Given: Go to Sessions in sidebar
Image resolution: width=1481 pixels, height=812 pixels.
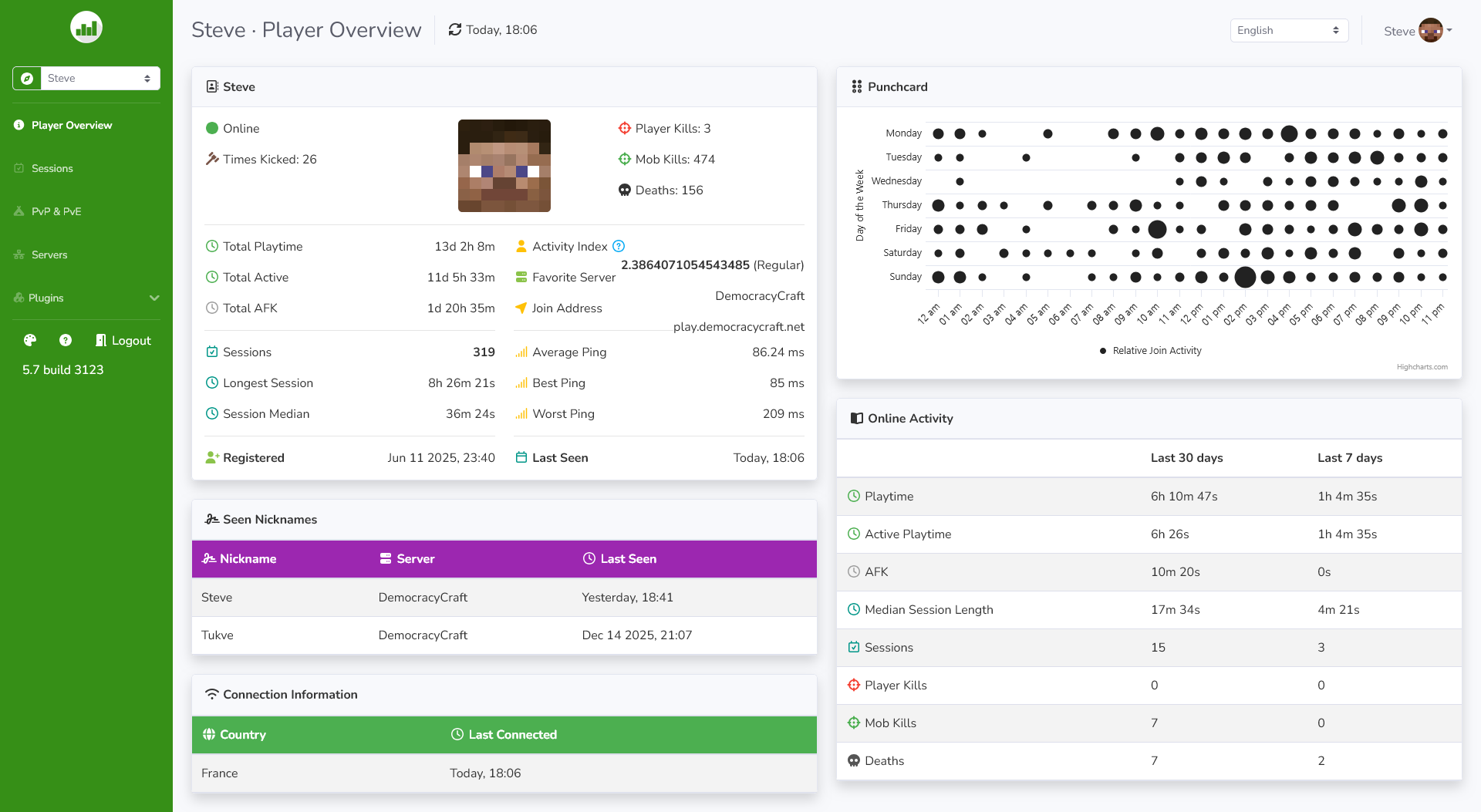Looking at the screenshot, I should point(52,168).
